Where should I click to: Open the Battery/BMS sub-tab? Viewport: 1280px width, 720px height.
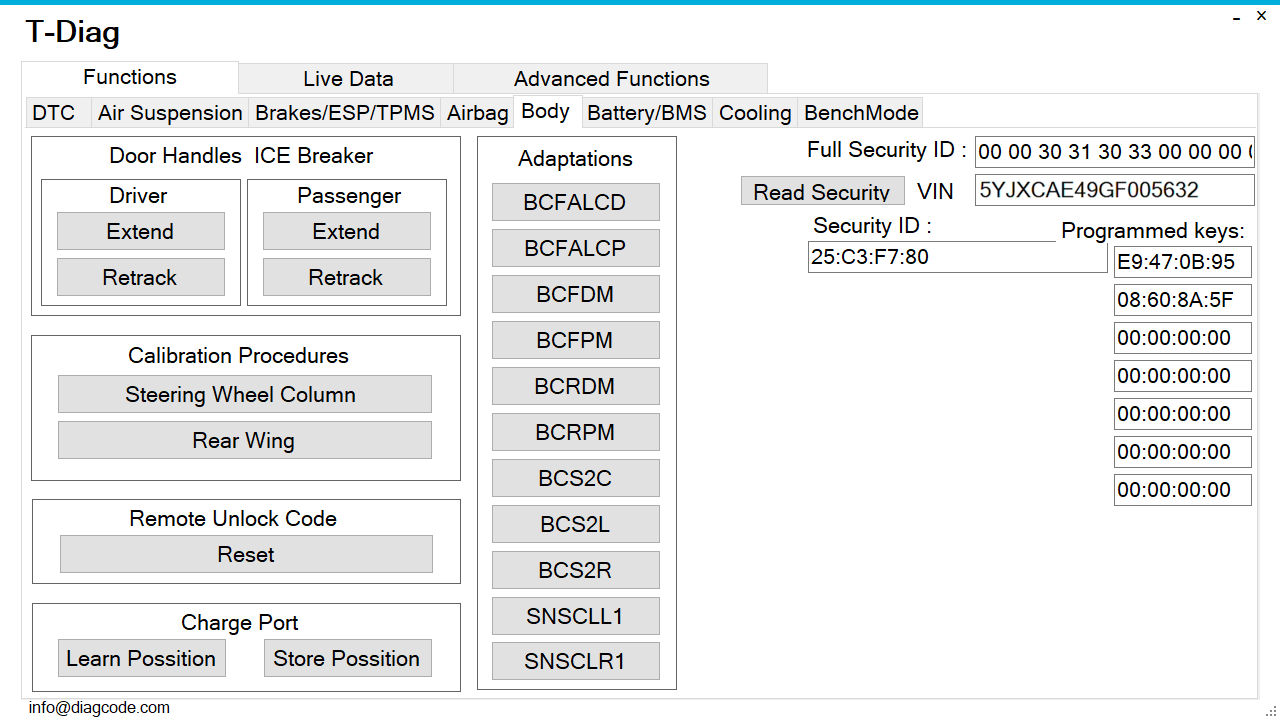click(647, 113)
